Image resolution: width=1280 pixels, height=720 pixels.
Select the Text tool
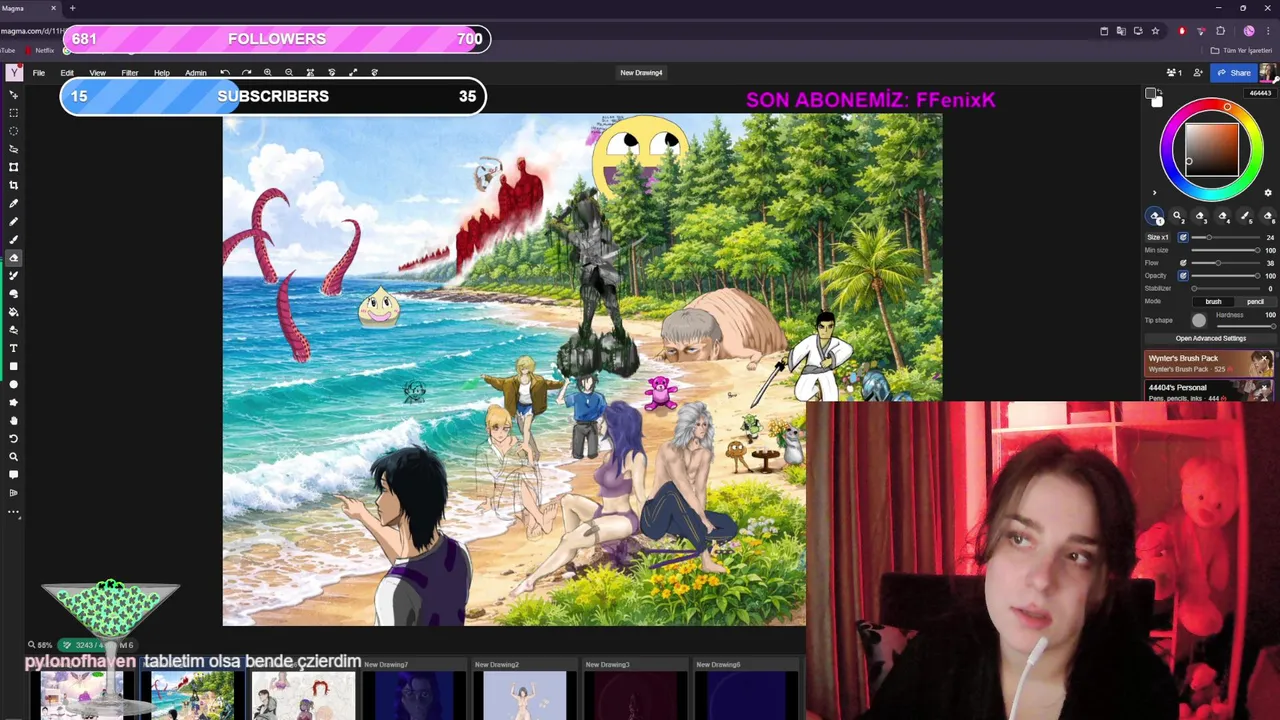tap(14, 348)
